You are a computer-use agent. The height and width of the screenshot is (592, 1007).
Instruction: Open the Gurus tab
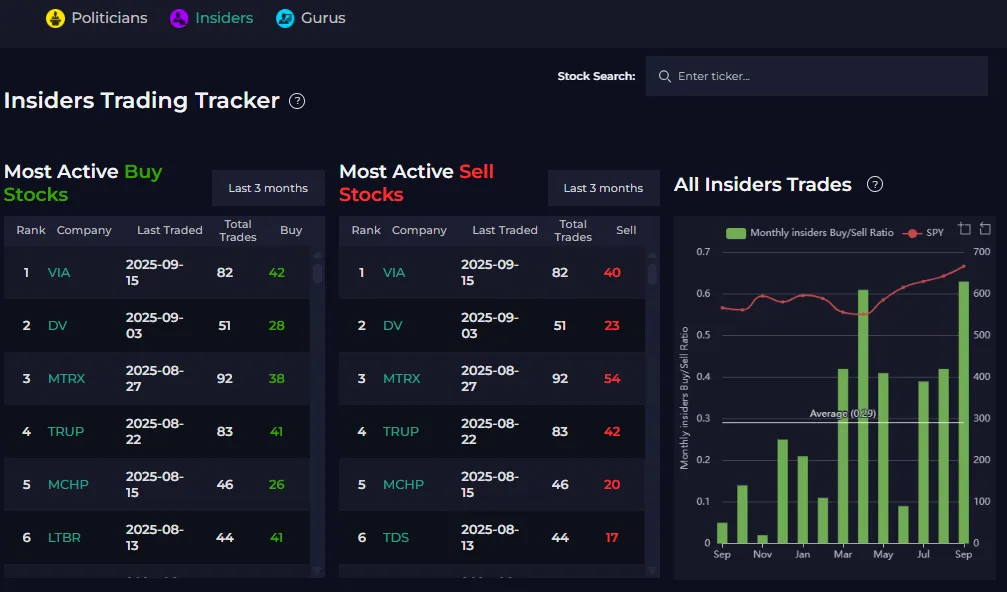point(311,18)
